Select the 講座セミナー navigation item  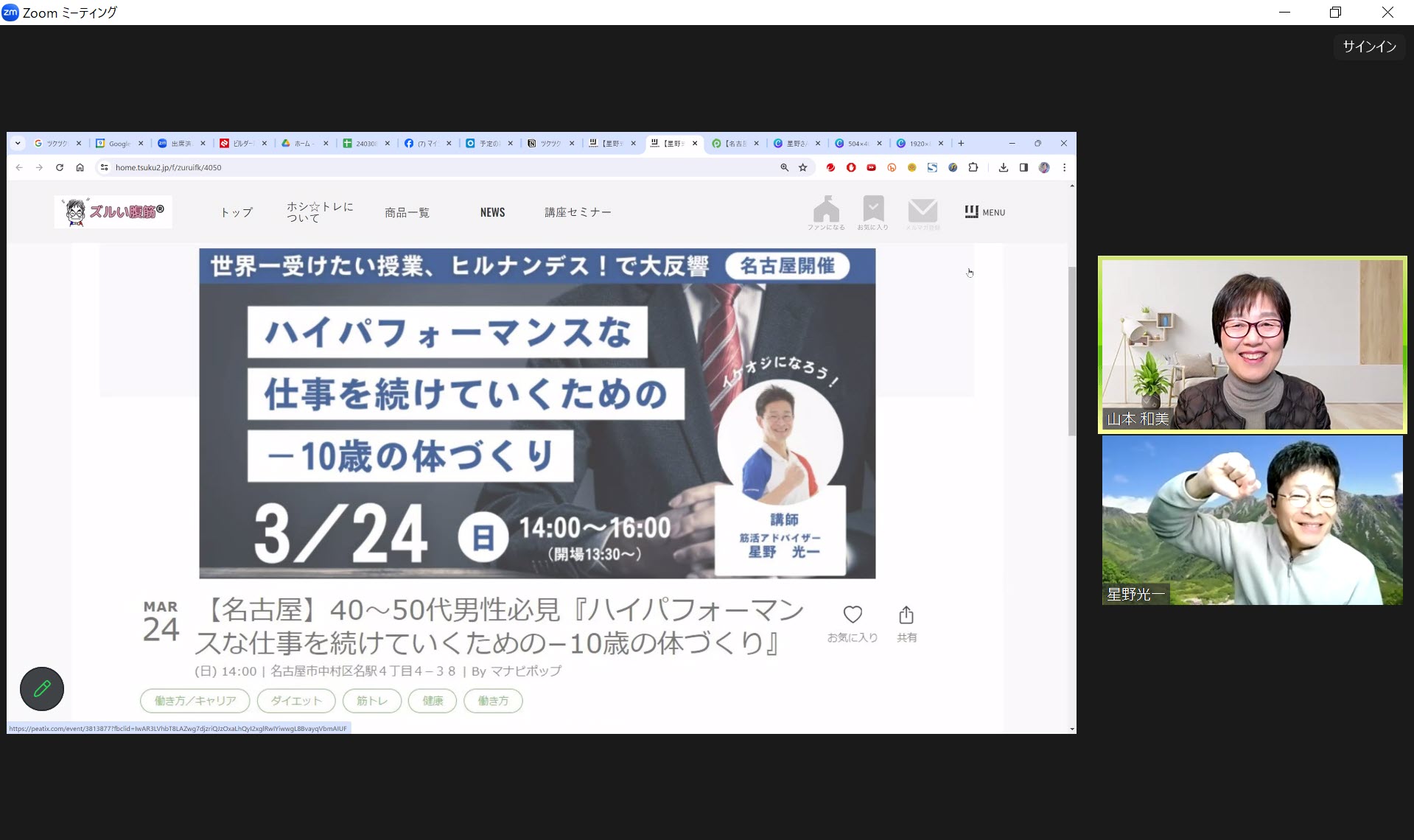click(x=578, y=212)
